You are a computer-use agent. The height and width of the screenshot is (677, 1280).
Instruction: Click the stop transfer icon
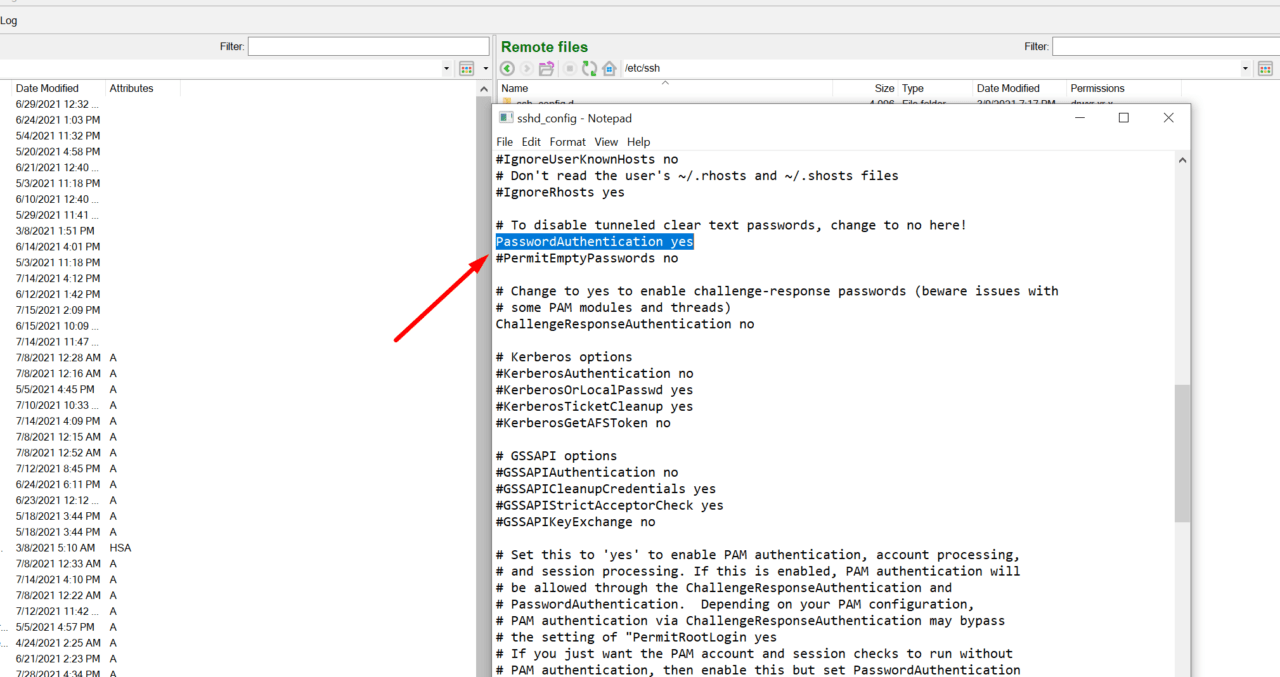569,68
